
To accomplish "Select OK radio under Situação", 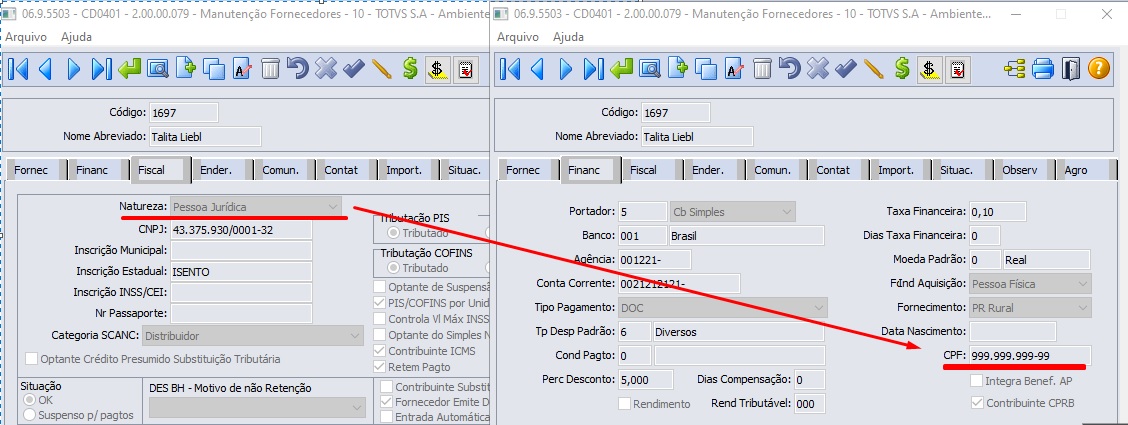I will coord(30,400).
